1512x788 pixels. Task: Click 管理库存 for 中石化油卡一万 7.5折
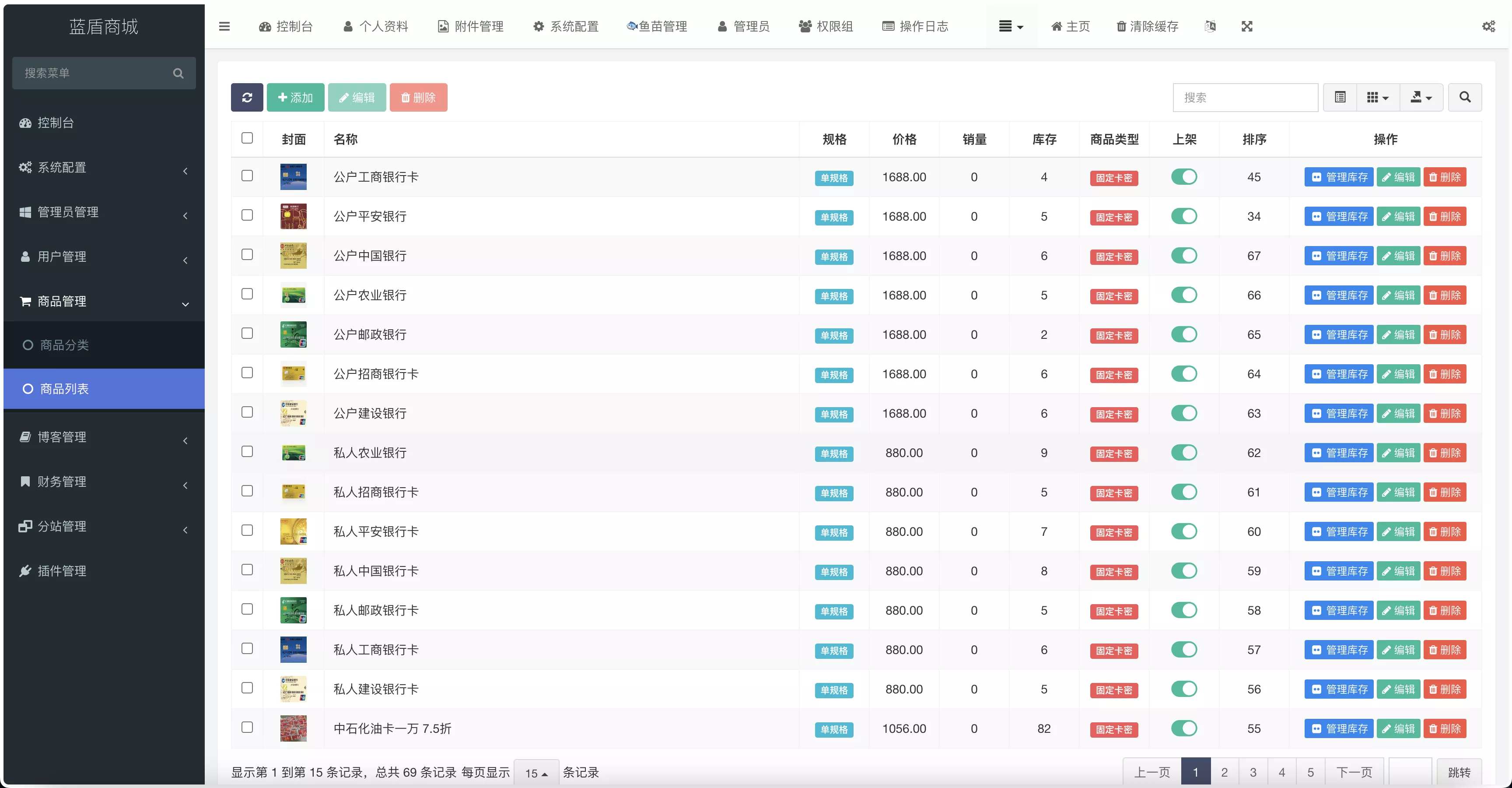(1339, 728)
